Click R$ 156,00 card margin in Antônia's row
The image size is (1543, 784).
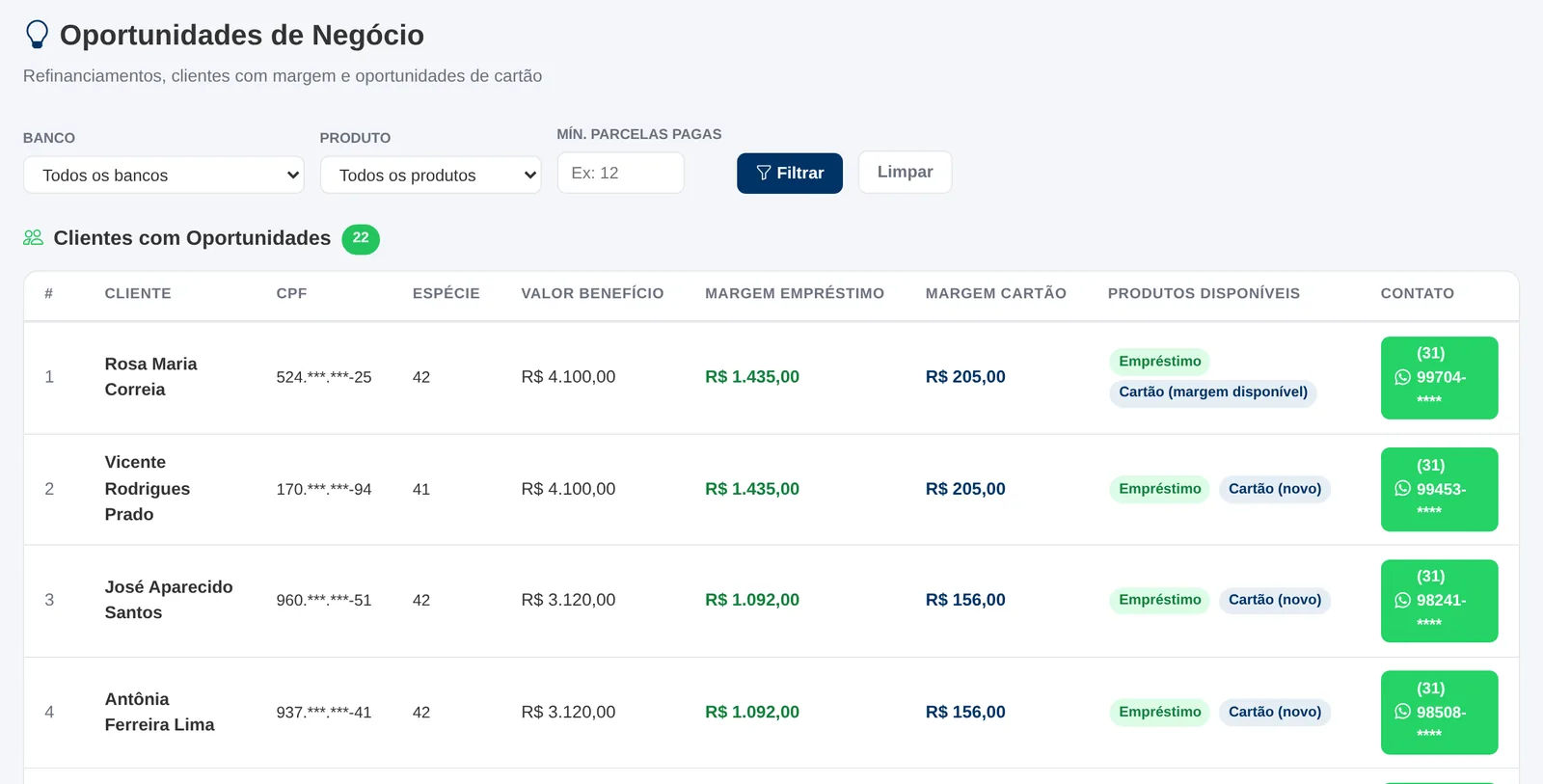click(965, 712)
